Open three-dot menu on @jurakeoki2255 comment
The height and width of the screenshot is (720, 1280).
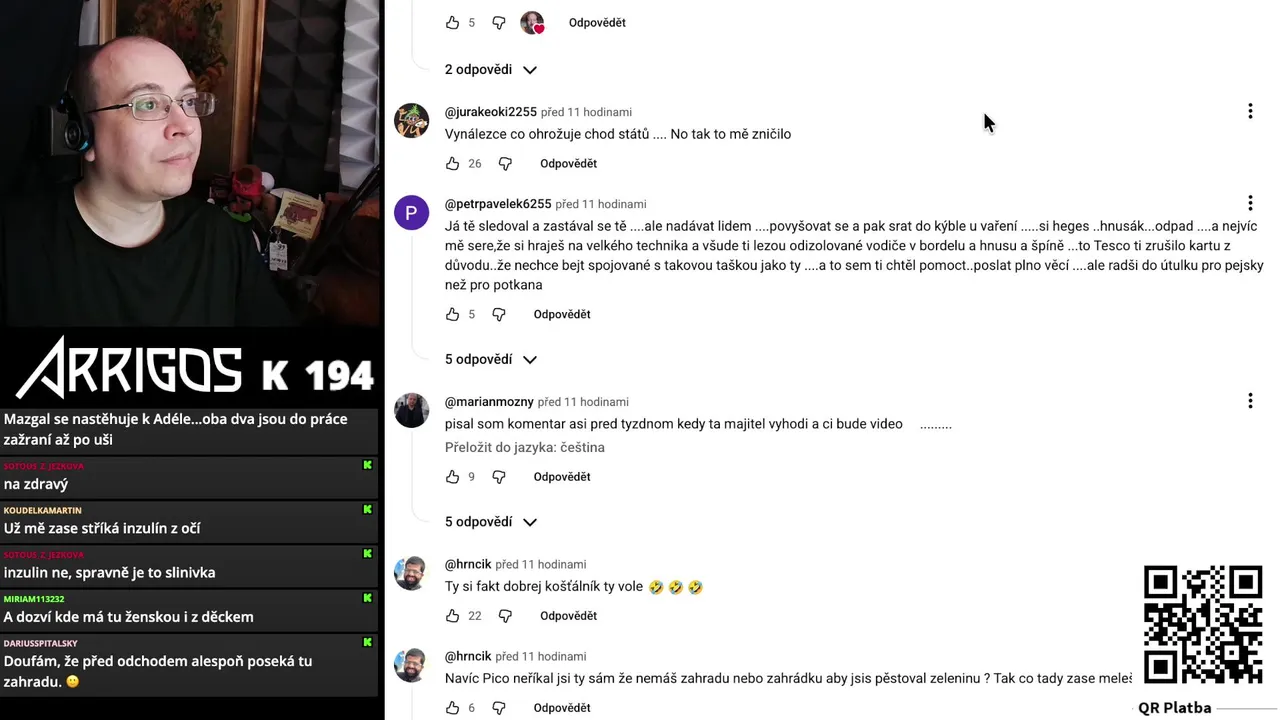point(1250,111)
